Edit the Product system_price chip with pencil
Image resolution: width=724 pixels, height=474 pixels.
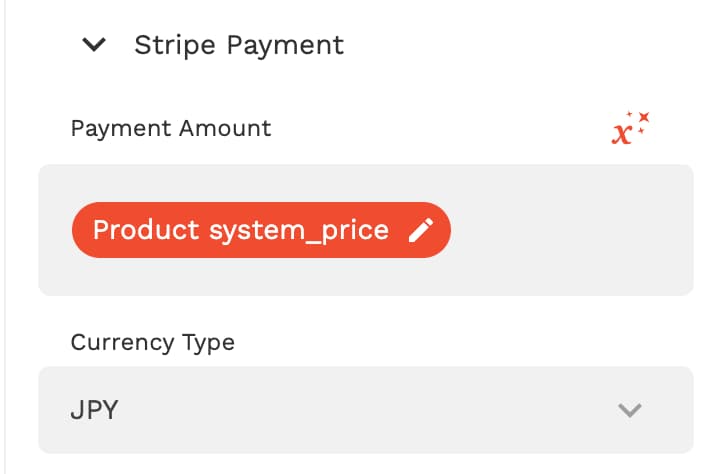coord(421,230)
